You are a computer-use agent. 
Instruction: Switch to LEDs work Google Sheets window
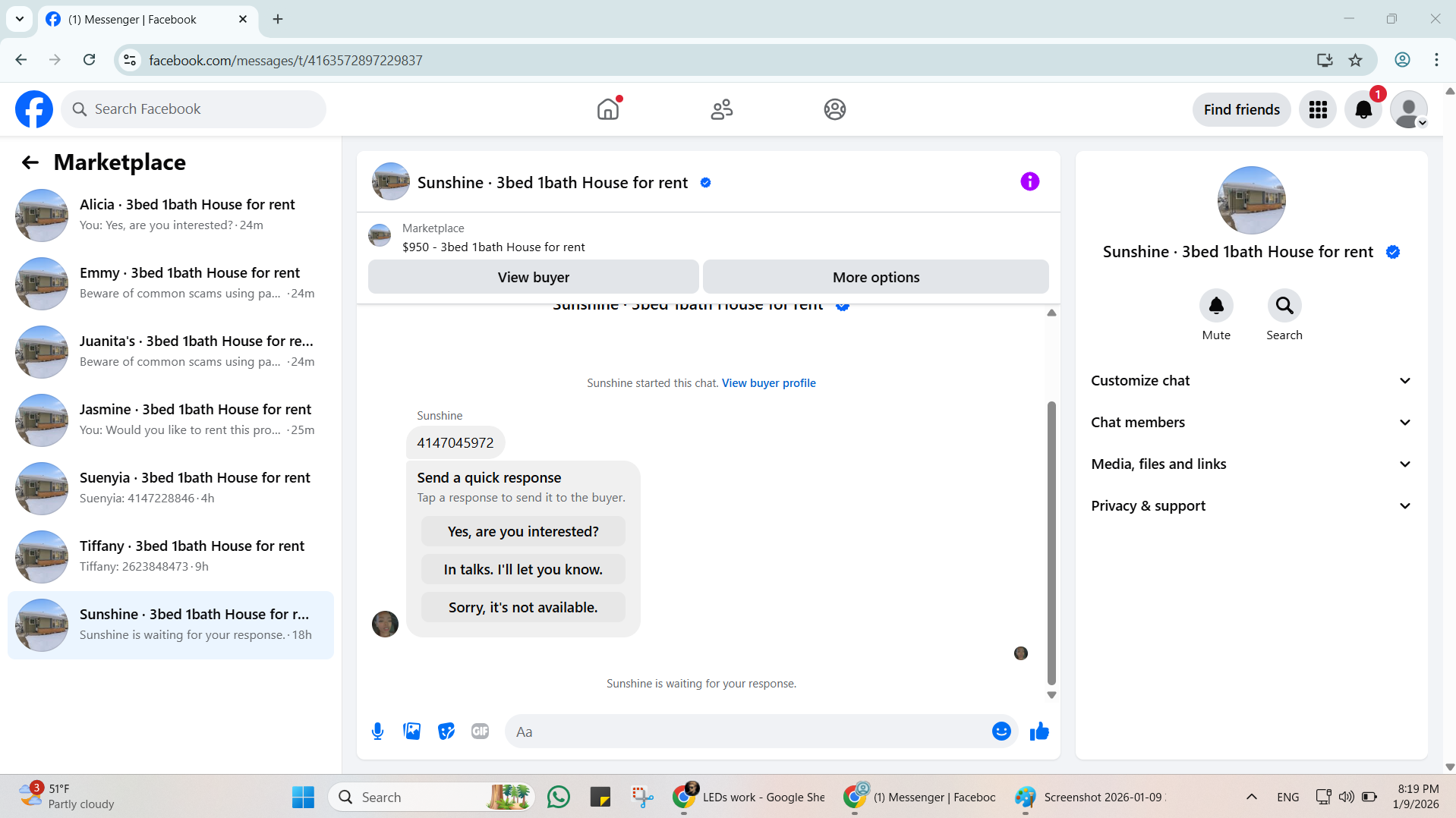pos(749,797)
